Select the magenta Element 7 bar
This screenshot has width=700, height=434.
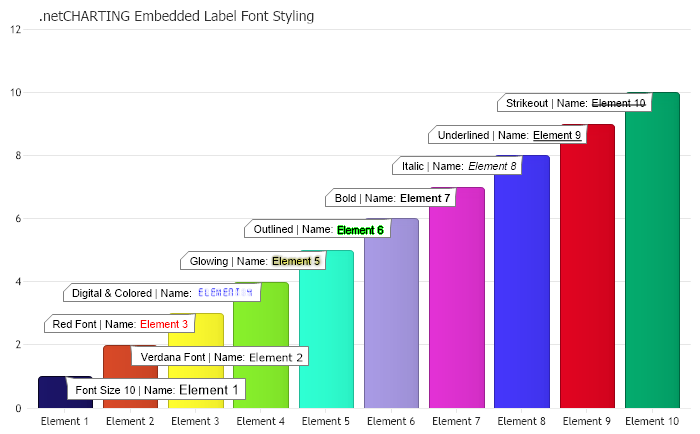[457, 300]
